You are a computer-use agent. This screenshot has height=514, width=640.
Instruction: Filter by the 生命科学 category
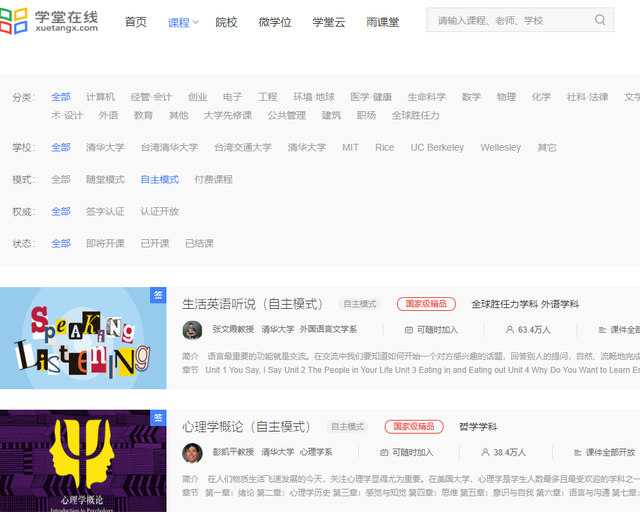click(x=427, y=97)
